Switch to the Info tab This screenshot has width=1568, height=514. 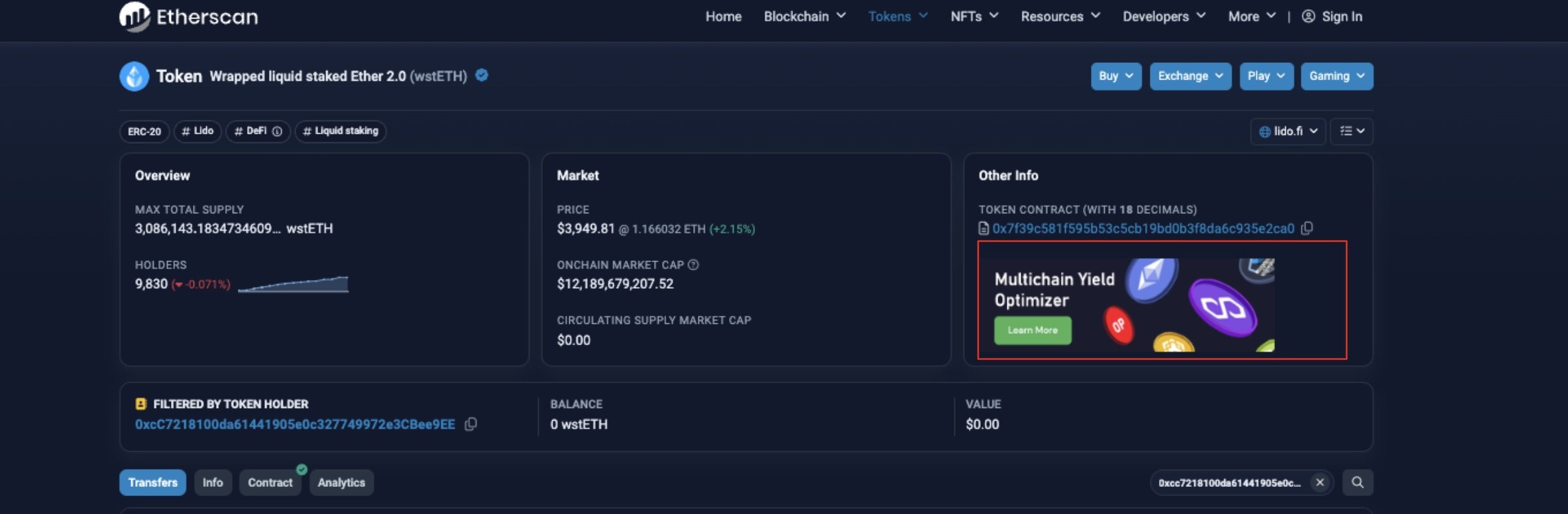pyautogui.click(x=212, y=482)
